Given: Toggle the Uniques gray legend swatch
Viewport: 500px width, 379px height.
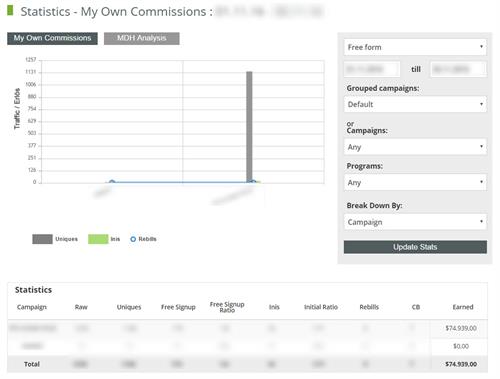Looking at the screenshot, I should click(42, 239).
